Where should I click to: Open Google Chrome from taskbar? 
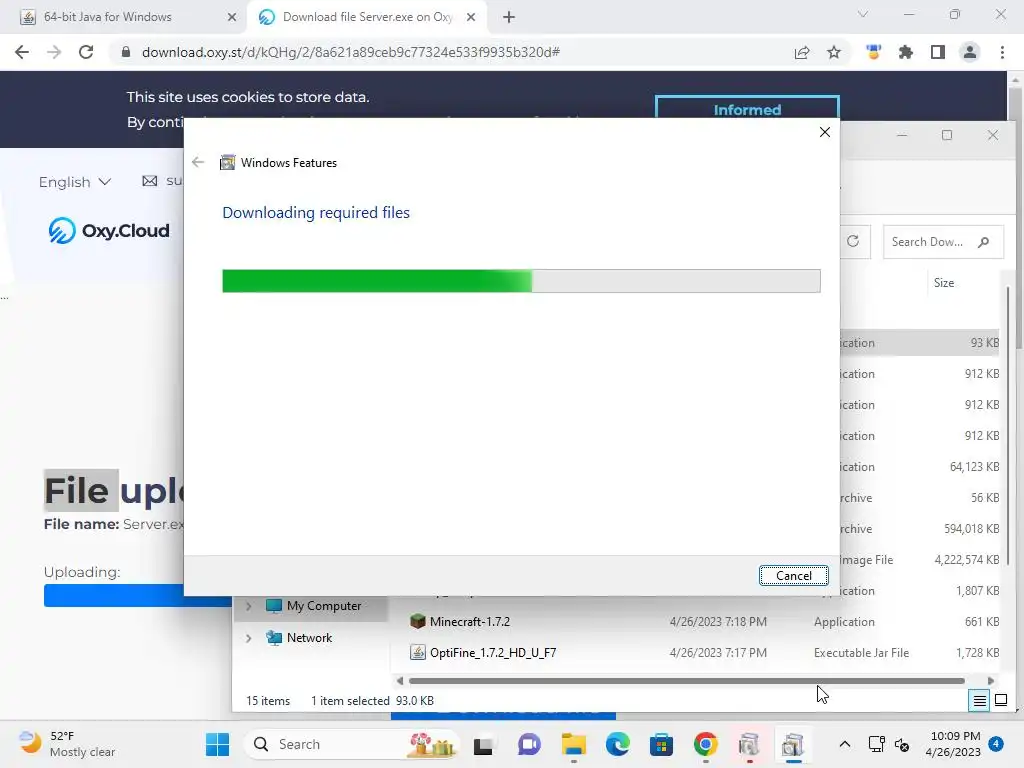[705, 744]
